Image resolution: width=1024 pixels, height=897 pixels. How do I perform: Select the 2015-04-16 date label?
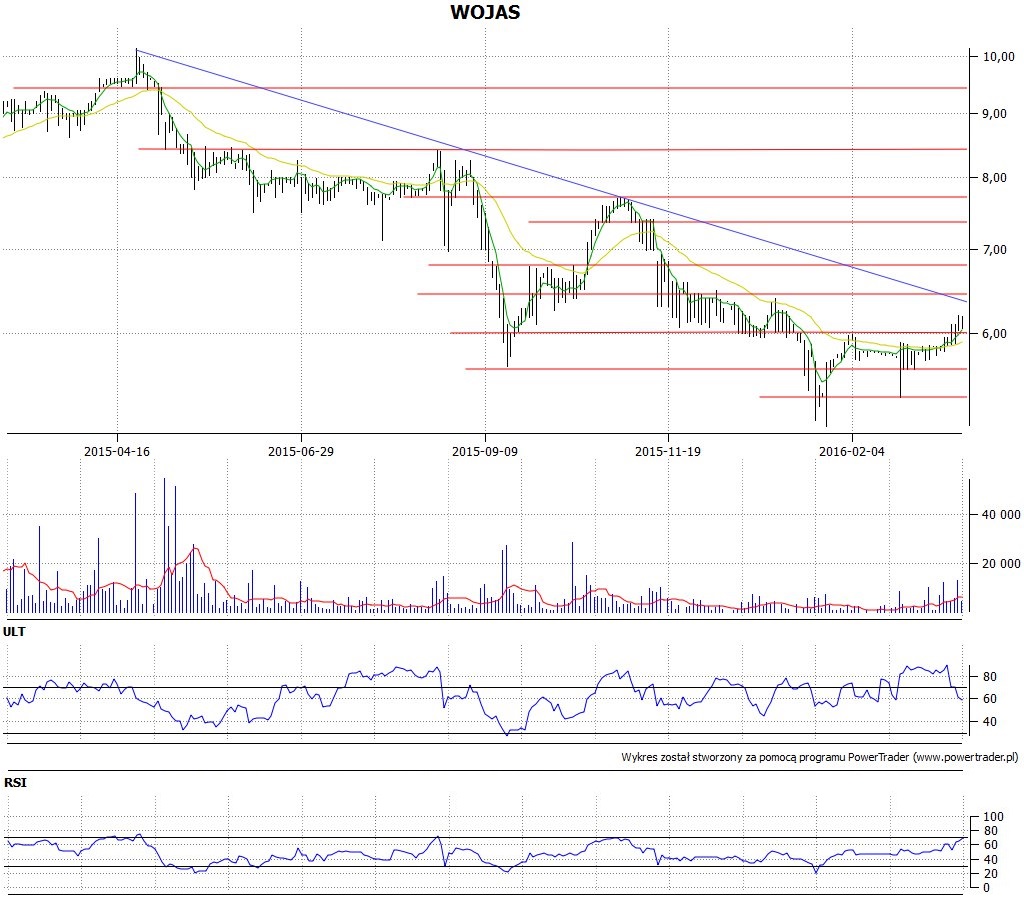(117, 451)
